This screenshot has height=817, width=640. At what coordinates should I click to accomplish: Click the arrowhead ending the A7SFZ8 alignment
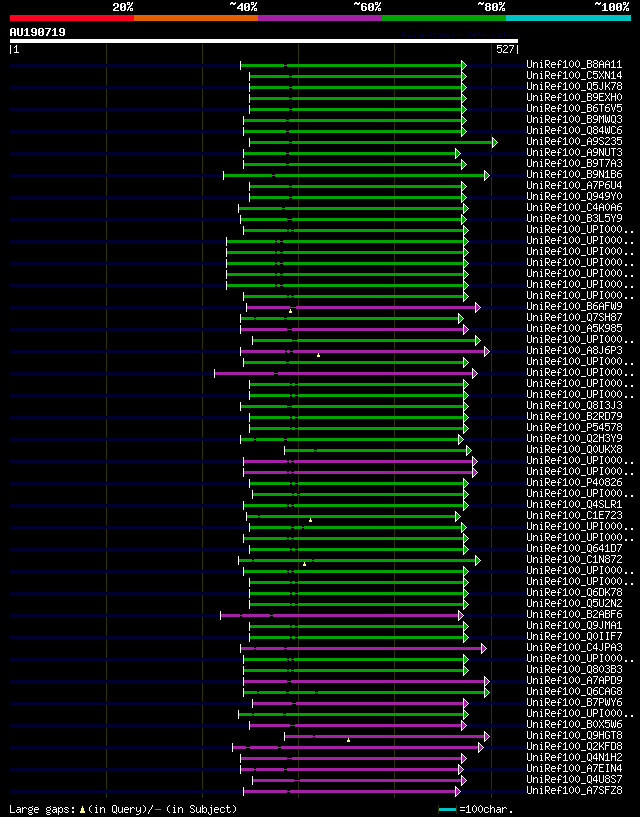(x=458, y=791)
